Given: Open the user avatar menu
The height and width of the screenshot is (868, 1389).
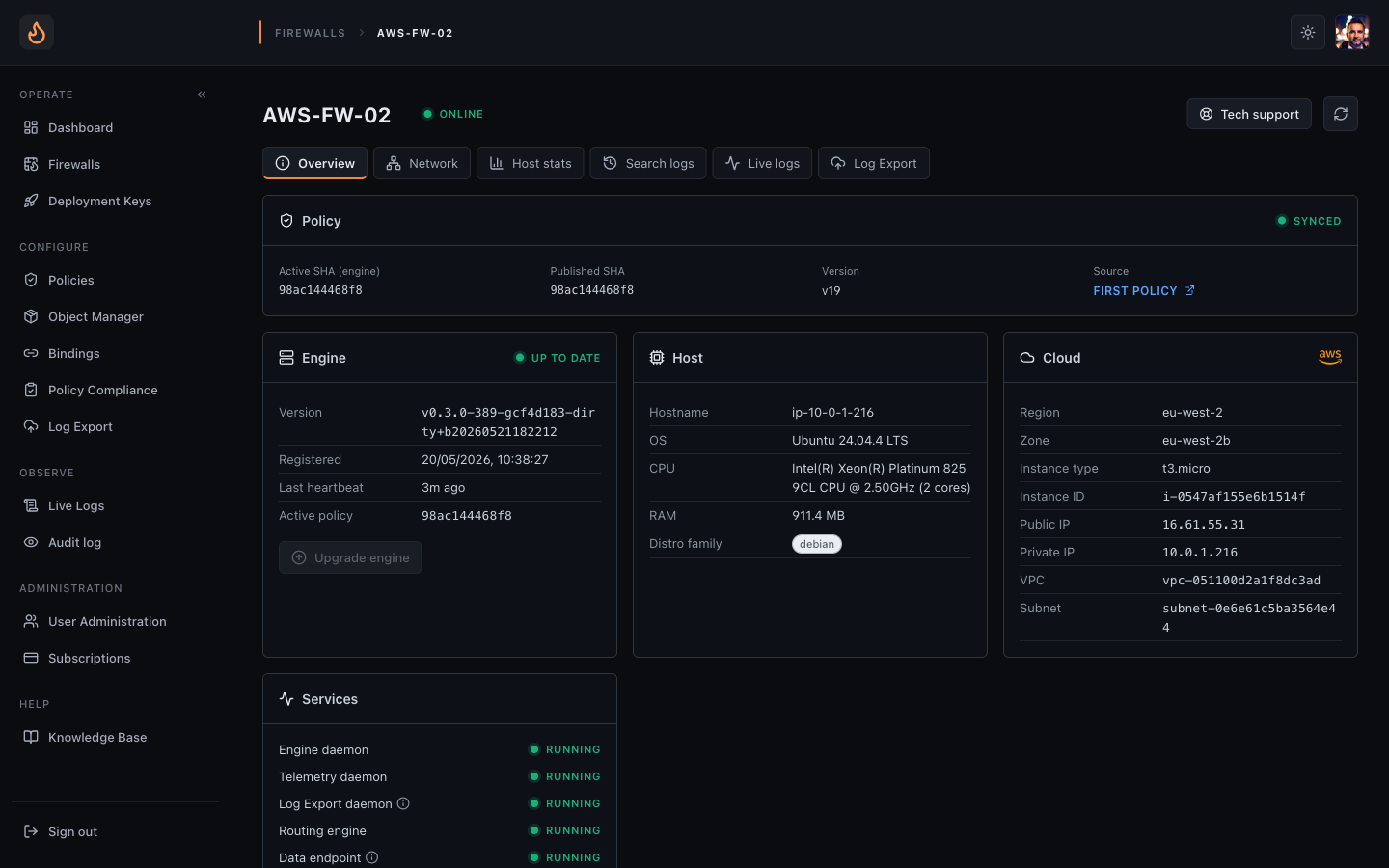Looking at the screenshot, I should pyautogui.click(x=1352, y=33).
